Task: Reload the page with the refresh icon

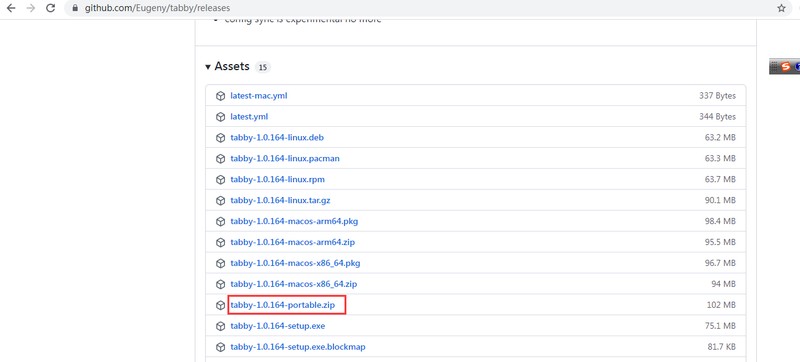Action: tap(51, 8)
